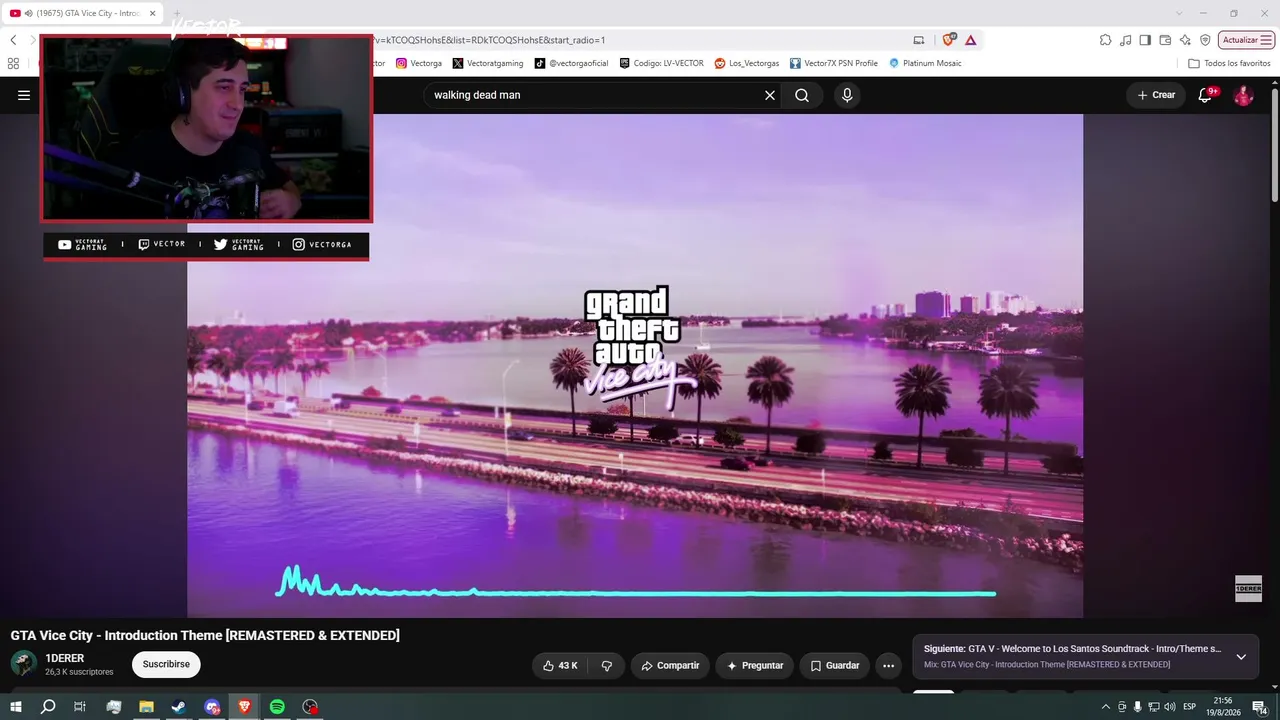Open the media control music-note icon
The width and height of the screenshot is (1280, 720).
[x=1126, y=40]
